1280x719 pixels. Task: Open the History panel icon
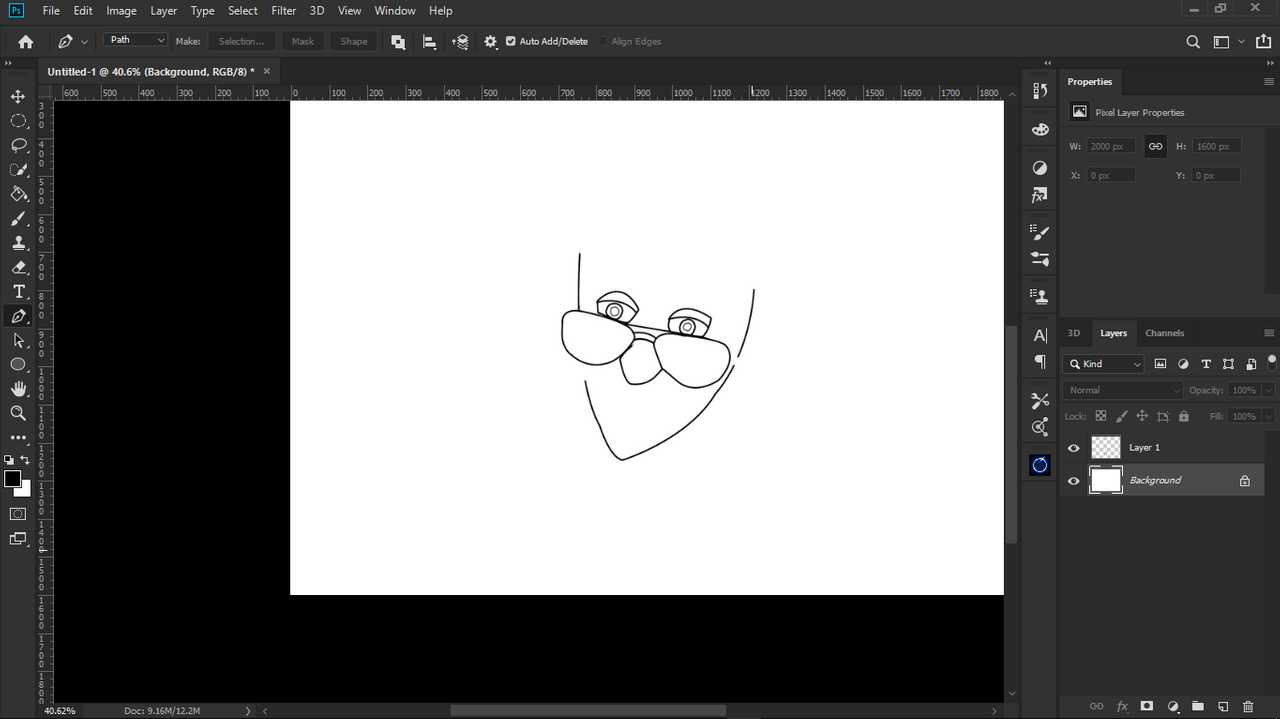[x=1040, y=91]
